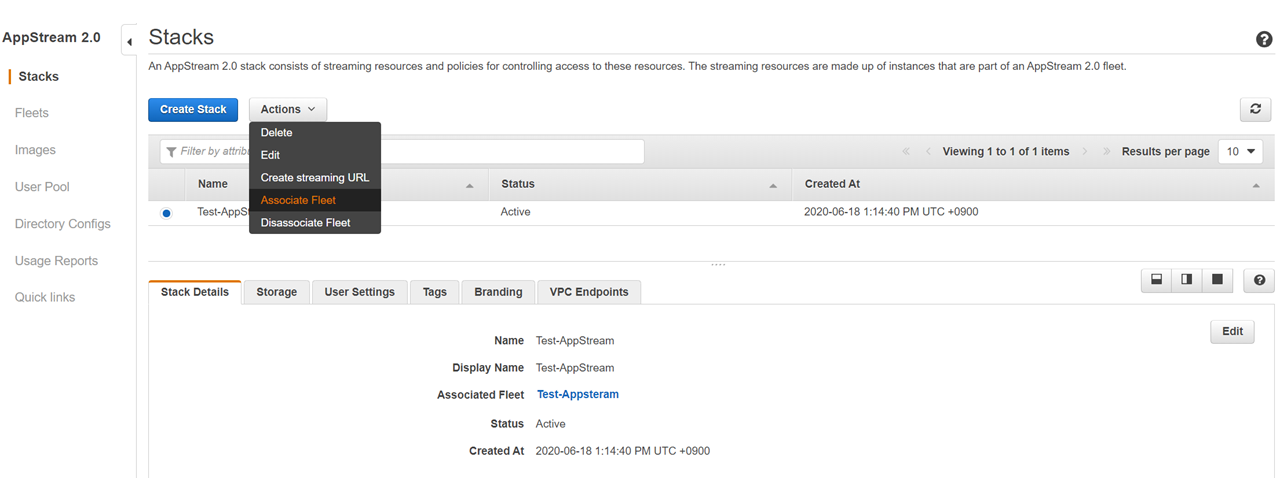Open Quick links in the sidebar

pos(45,297)
